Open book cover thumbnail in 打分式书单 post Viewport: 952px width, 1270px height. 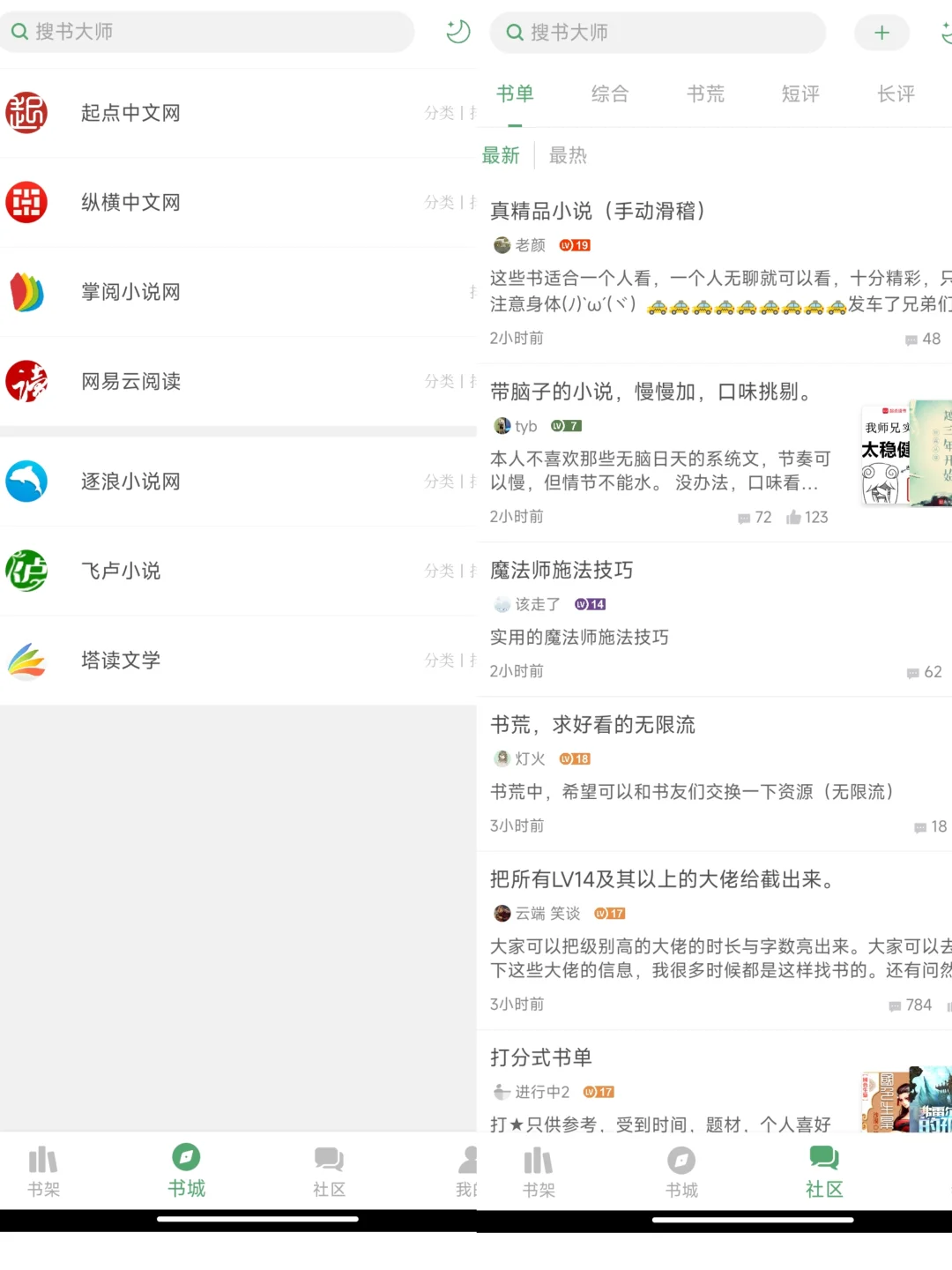tap(906, 1099)
